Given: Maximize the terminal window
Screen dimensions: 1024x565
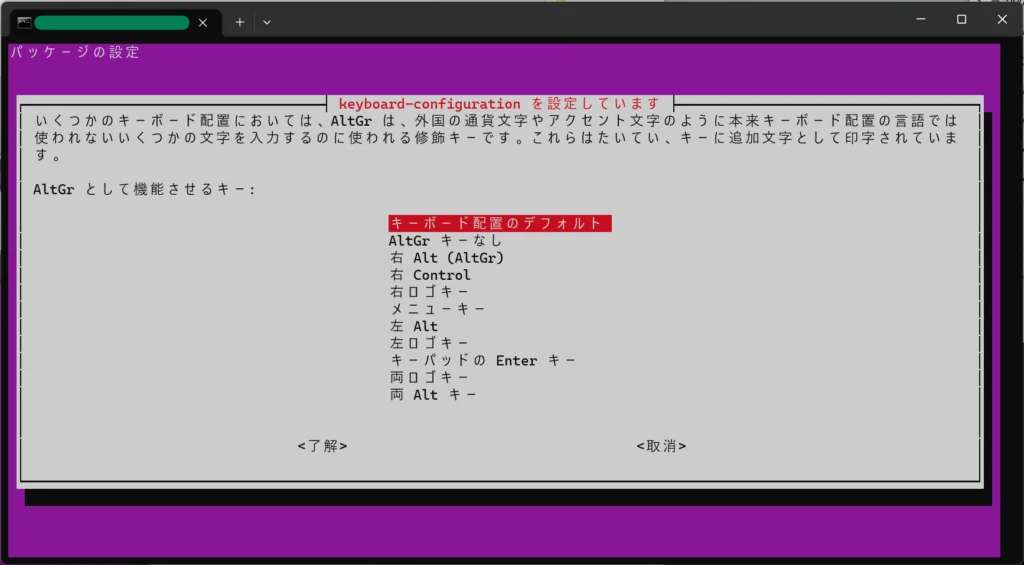Looking at the screenshot, I should pyautogui.click(x=961, y=20).
